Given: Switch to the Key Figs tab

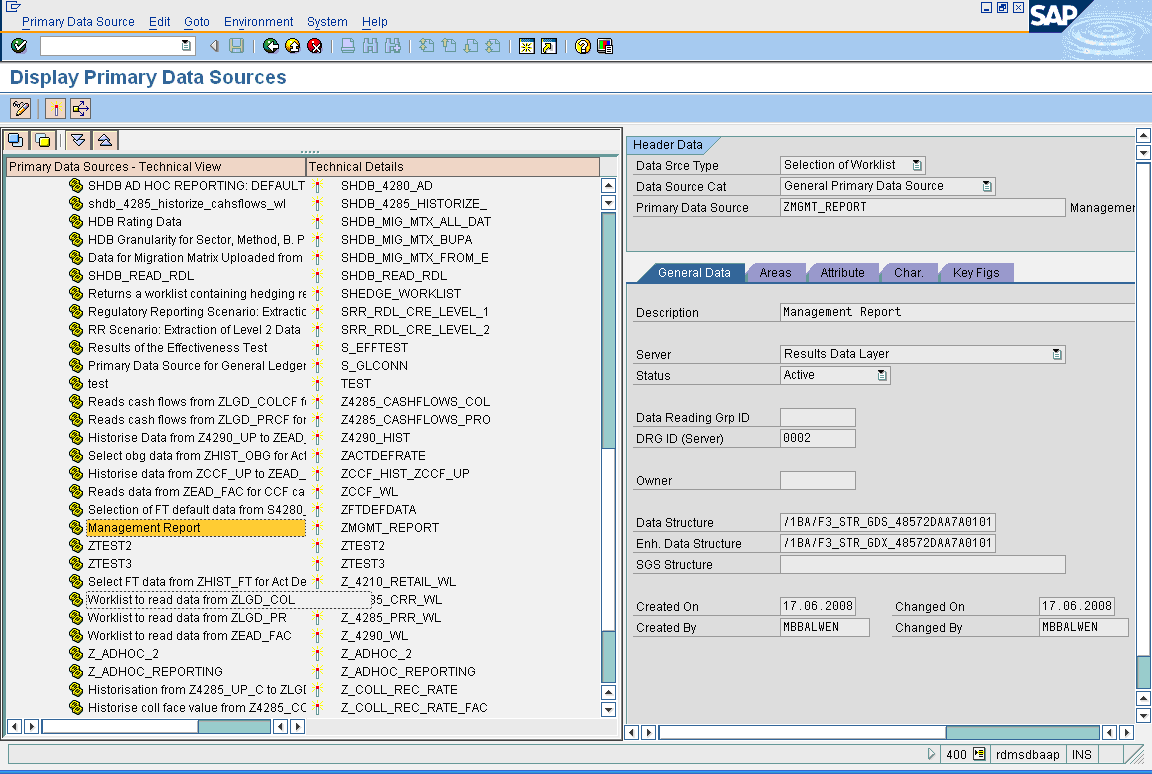Looking at the screenshot, I should 976,272.
